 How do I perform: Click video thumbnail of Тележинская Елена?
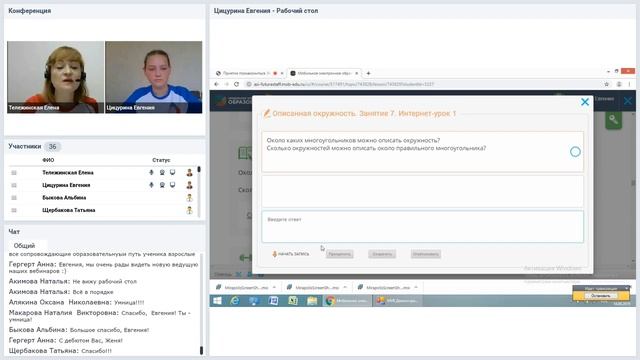click(x=56, y=77)
